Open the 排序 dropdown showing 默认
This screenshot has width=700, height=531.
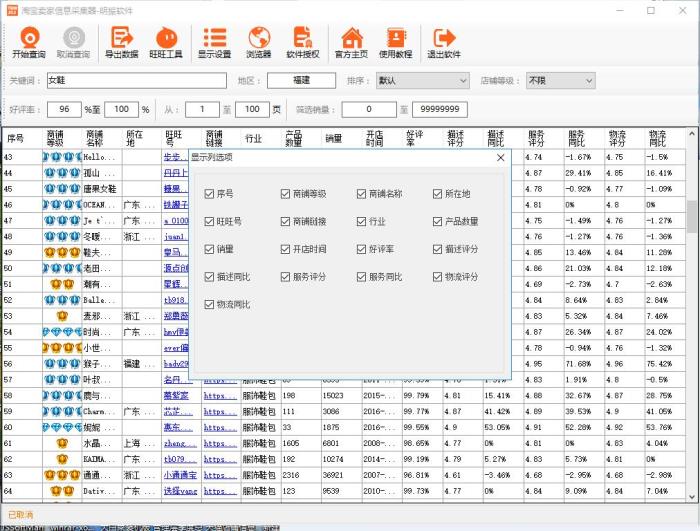pyautogui.click(x=422, y=81)
